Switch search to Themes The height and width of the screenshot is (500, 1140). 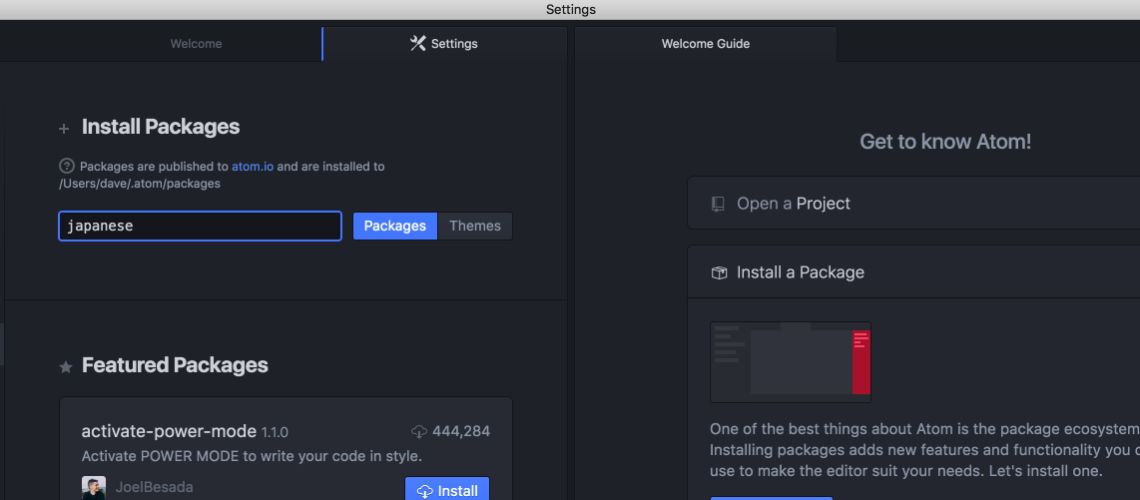pyautogui.click(x=475, y=226)
